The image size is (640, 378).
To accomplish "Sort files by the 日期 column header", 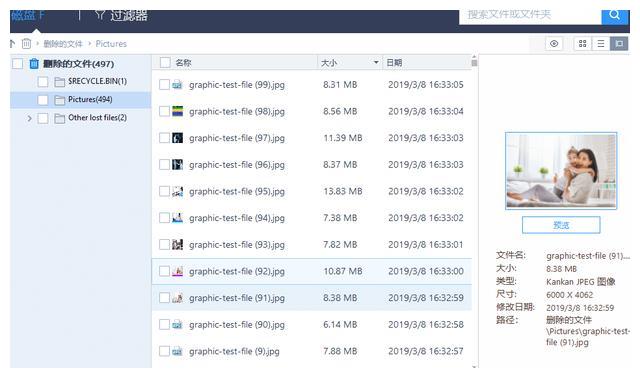I will pos(394,62).
